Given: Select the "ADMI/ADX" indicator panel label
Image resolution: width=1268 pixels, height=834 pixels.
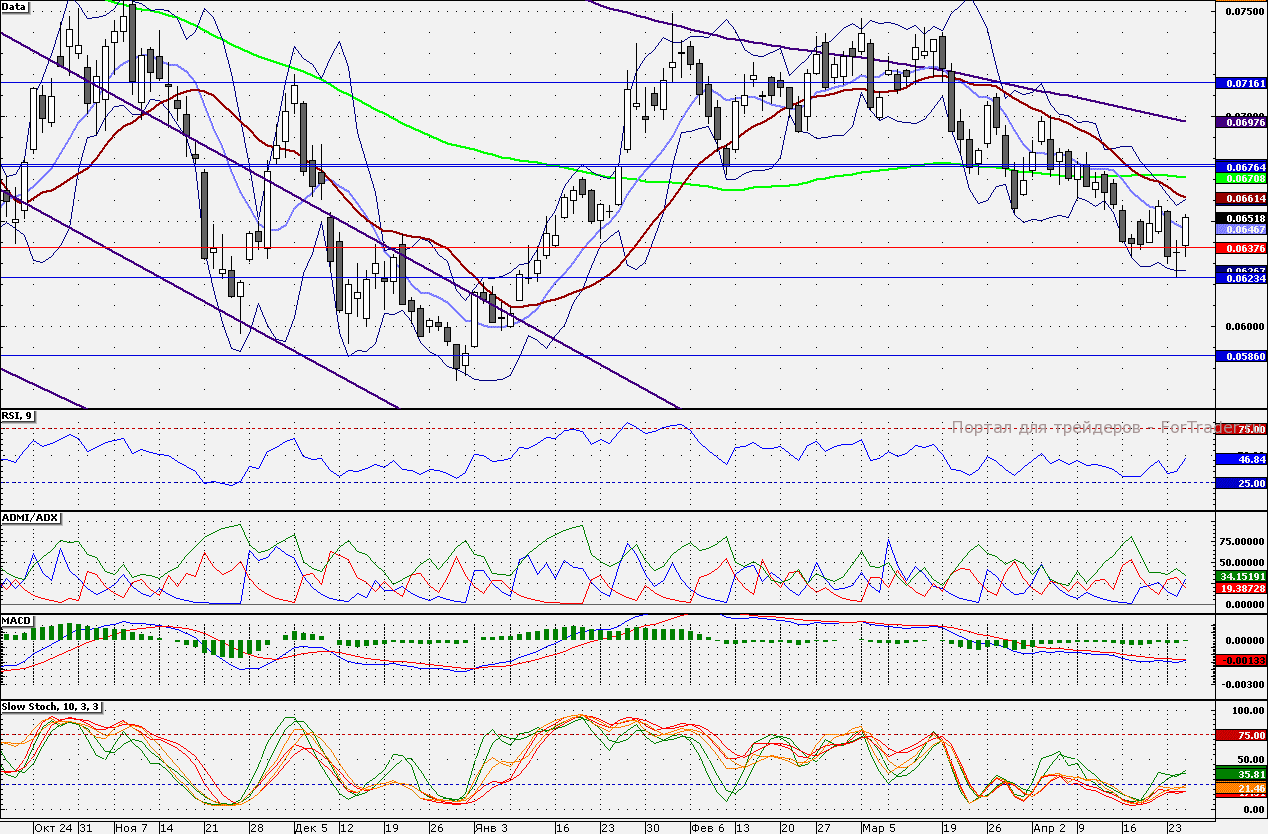Looking at the screenshot, I should click(31, 518).
